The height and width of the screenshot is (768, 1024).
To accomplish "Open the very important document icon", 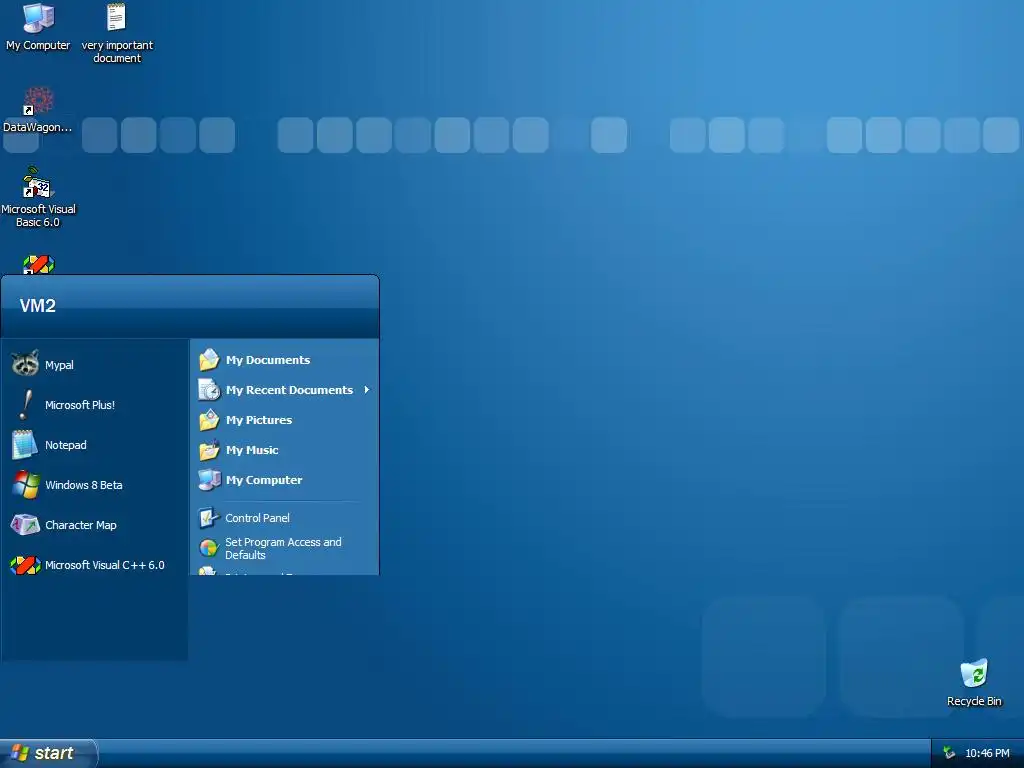I will (x=117, y=33).
